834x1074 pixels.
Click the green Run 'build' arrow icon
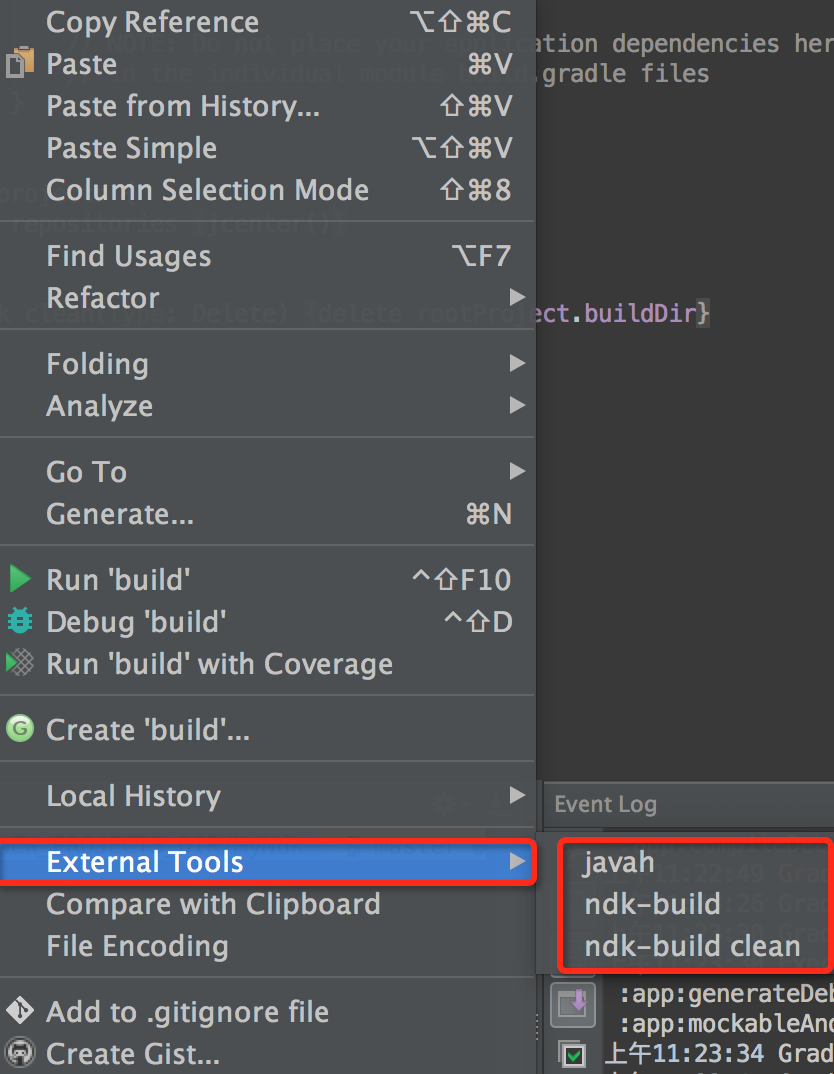click(20, 579)
